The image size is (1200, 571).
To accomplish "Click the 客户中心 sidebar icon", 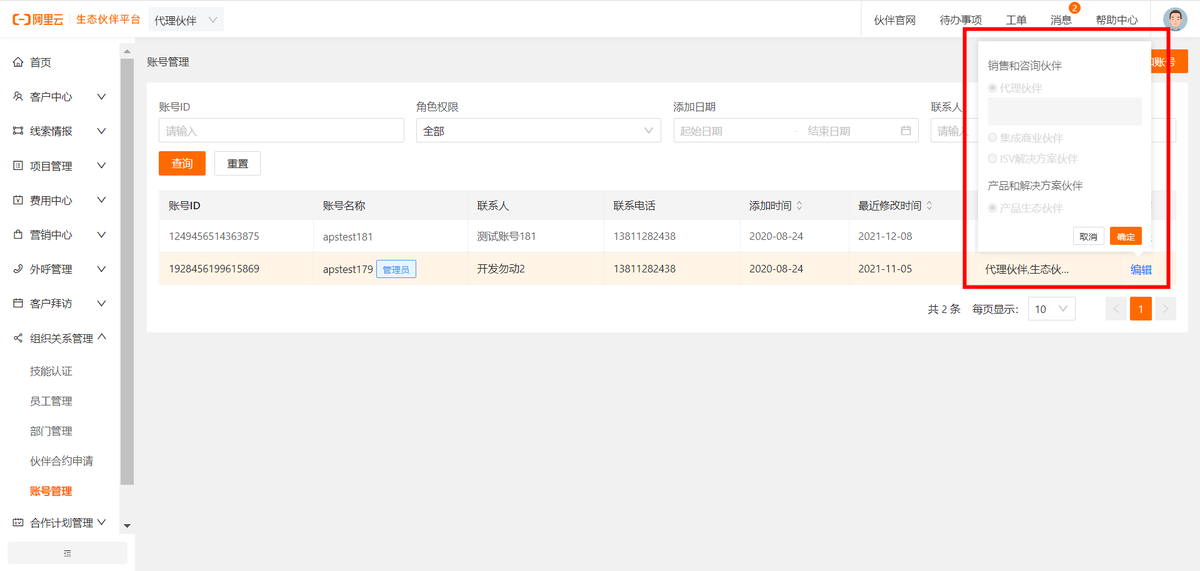I will point(18,97).
